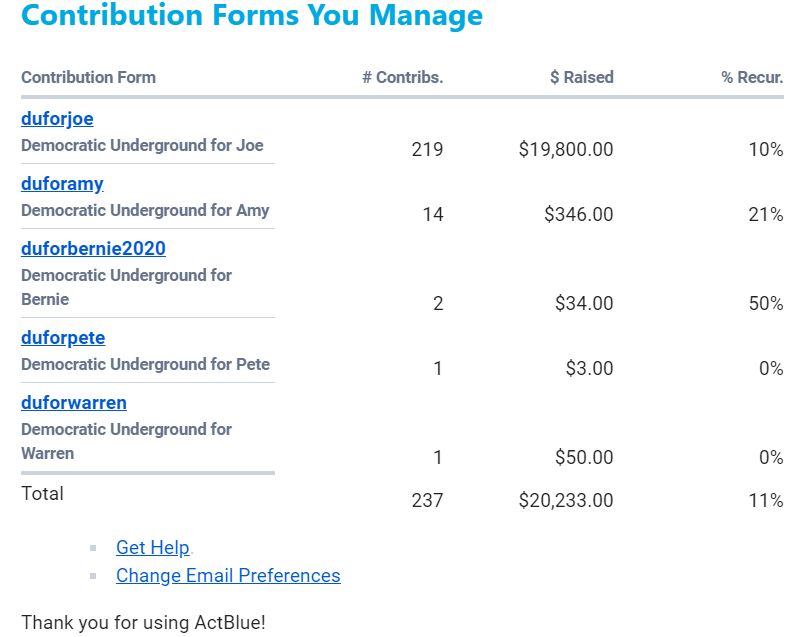The image size is (793, 637).
Task: Click the % Recur. column header
Action: [752, 77]
